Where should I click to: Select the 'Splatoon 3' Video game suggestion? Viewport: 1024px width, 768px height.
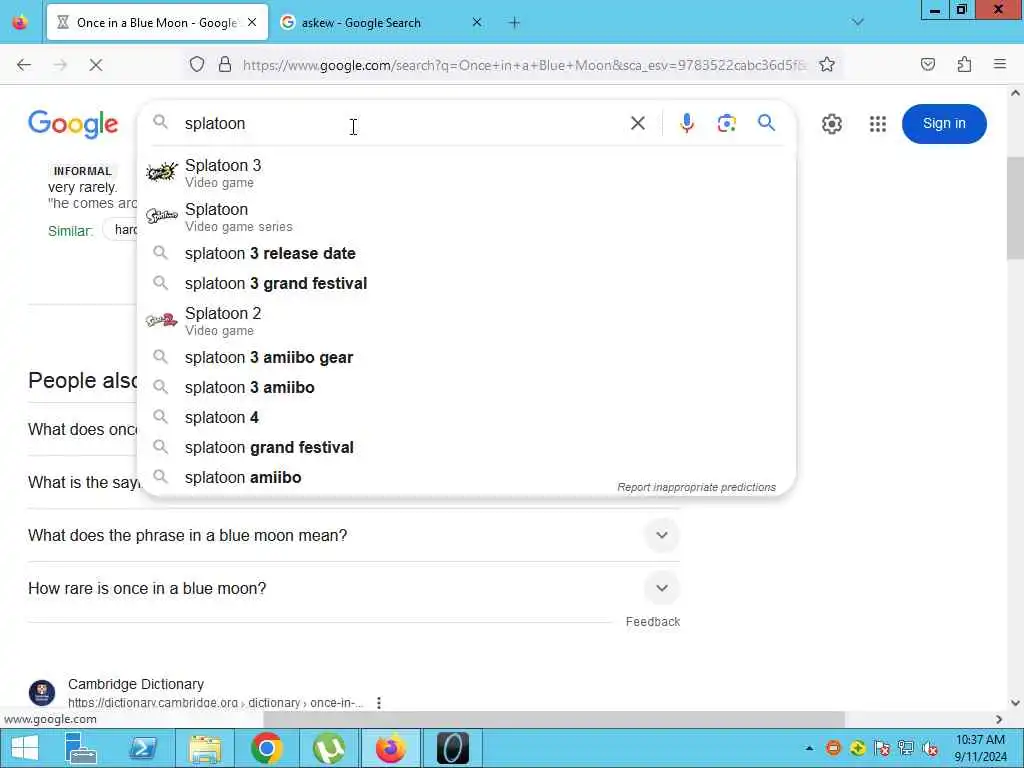pyautogui.click(x=466, y=173)
